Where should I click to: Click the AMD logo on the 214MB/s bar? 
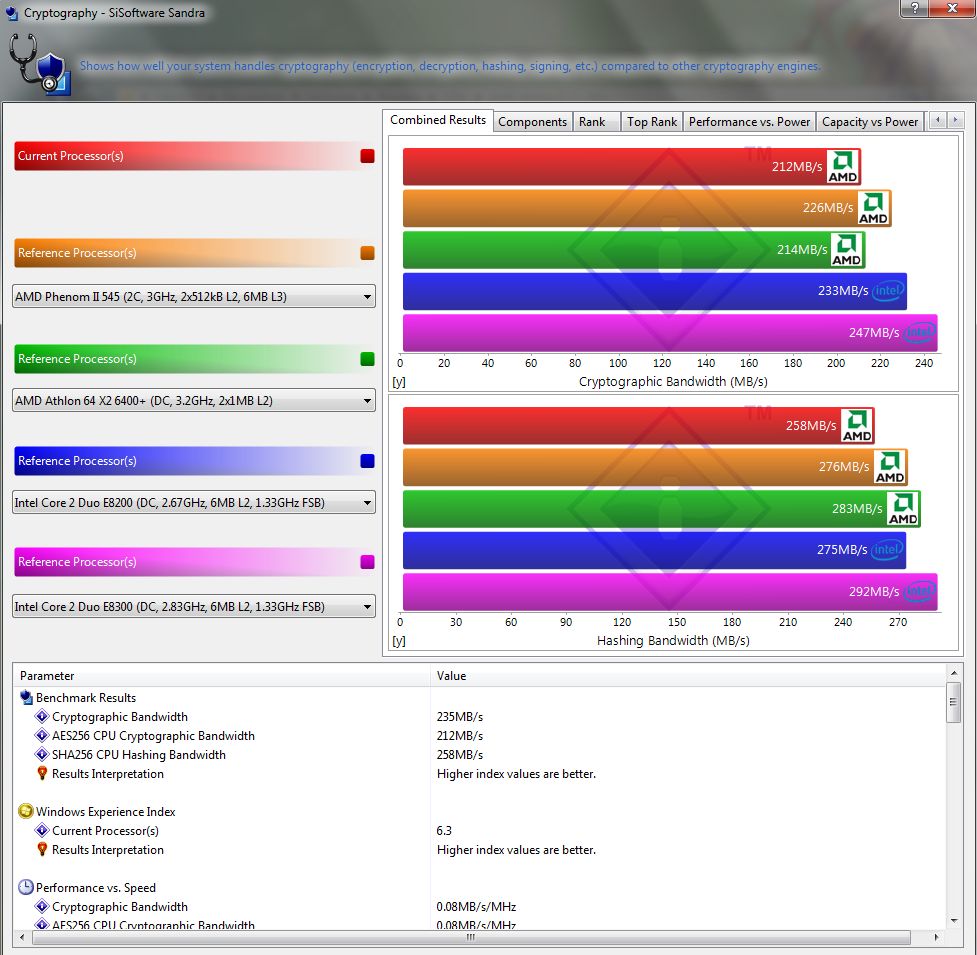(847, 249)
